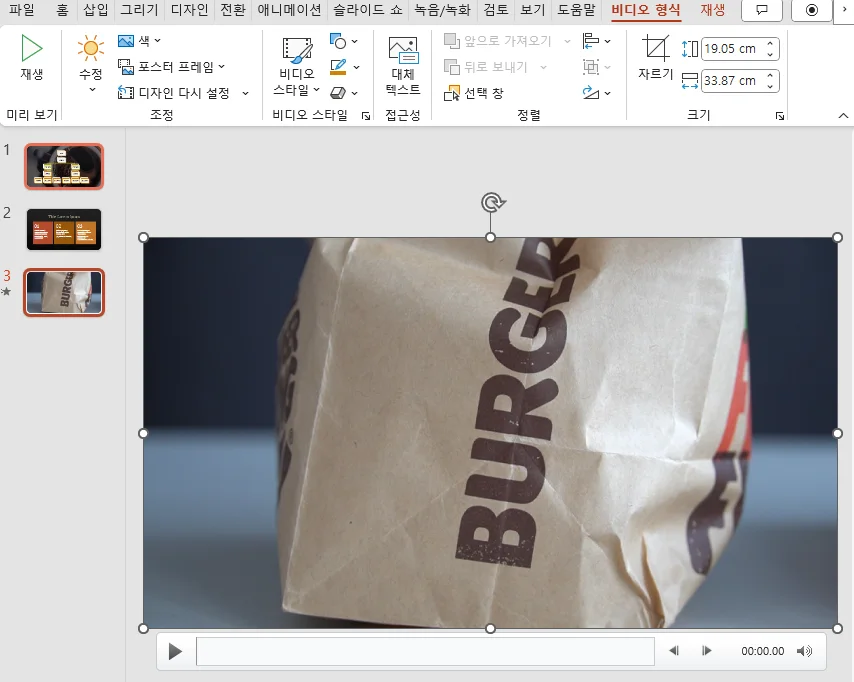Switch to the 홈 tab
This screenshot has width=854, height=682.
pos(62,10)
